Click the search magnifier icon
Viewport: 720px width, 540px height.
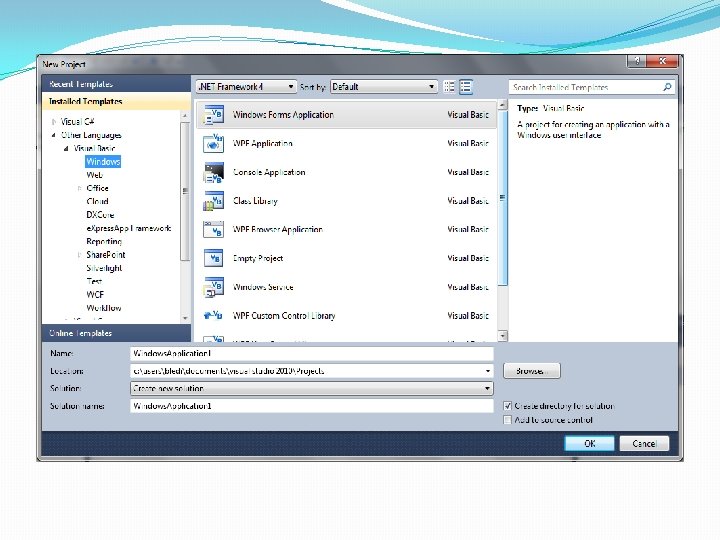pos(667,87)
